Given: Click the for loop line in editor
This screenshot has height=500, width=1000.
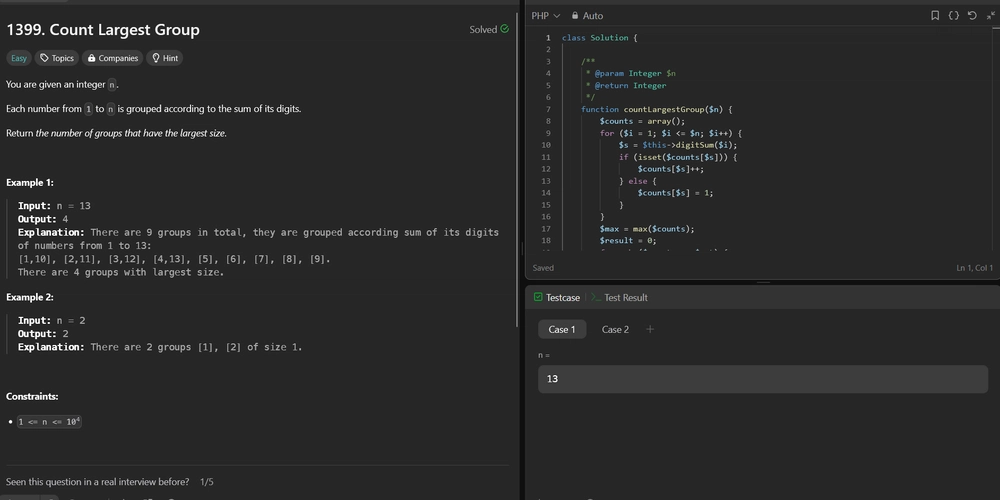Looking at the screenshot, I should click(x=671, y=133).
